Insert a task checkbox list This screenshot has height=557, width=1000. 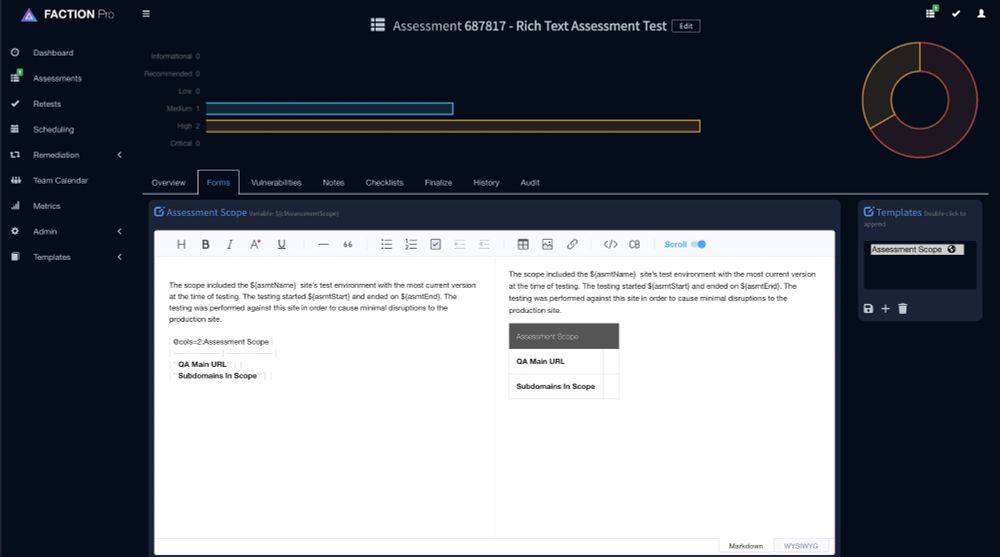(436, 244)
